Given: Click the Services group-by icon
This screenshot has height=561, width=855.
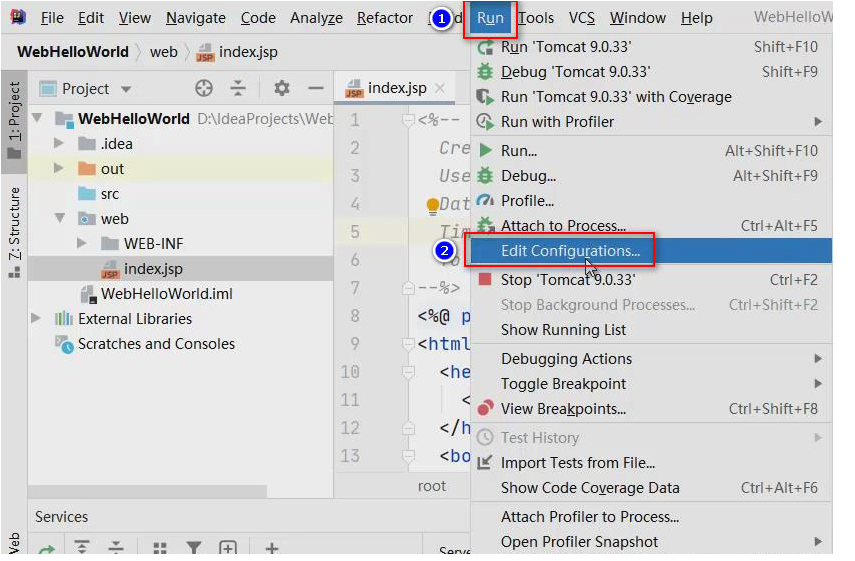Looking at the screenshot, I should tap(160, 548).
